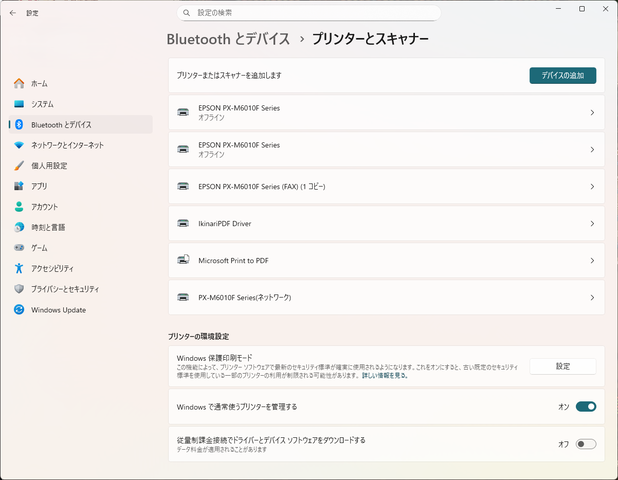This screenshot has width=618, height=480.
Task: Click the search magnifier icon
Action: (x=186, y=13)
